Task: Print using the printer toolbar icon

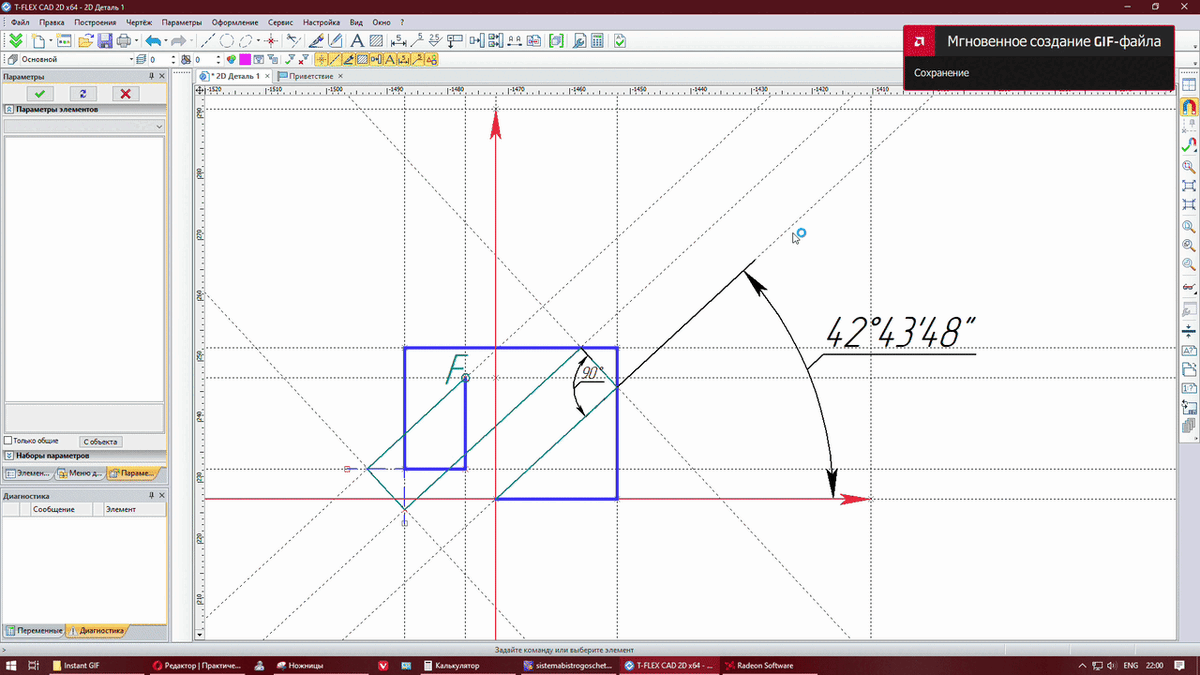Action: 124,41
